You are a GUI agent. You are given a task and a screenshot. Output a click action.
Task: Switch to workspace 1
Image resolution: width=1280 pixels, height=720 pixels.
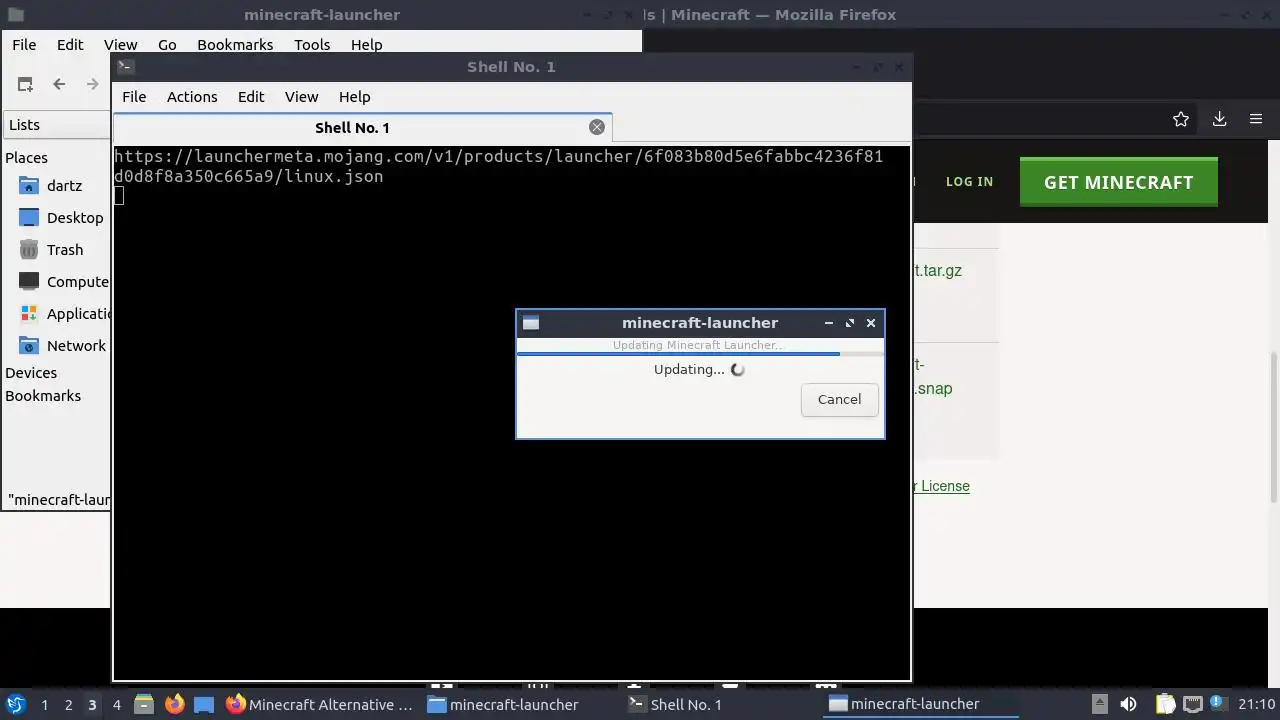44,705
